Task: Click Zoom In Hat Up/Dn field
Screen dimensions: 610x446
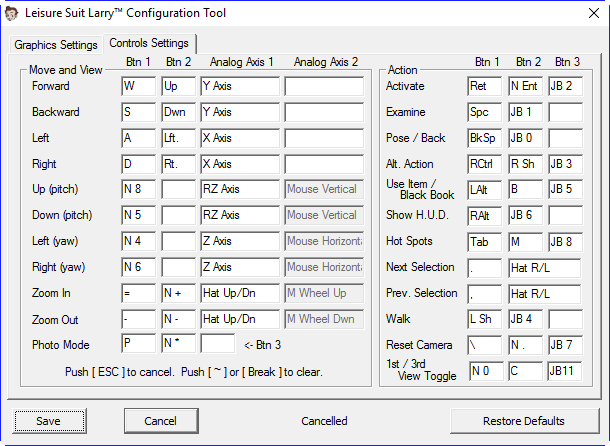Action: tap(240, 293)
